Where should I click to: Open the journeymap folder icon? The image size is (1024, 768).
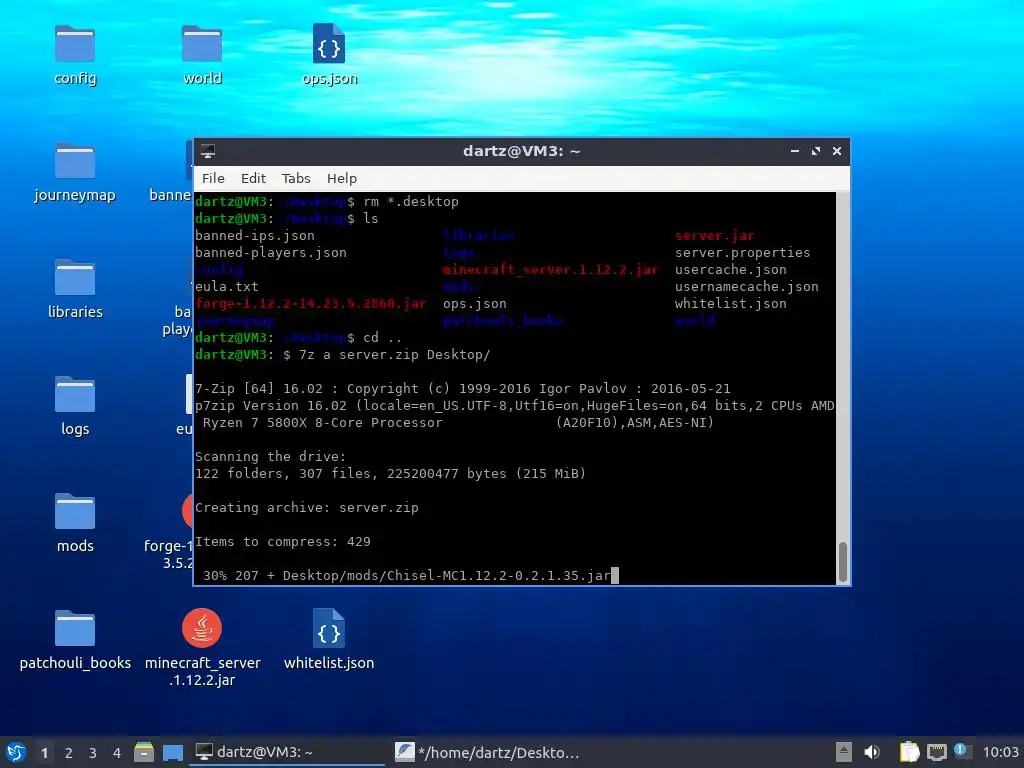click(75, 161)
